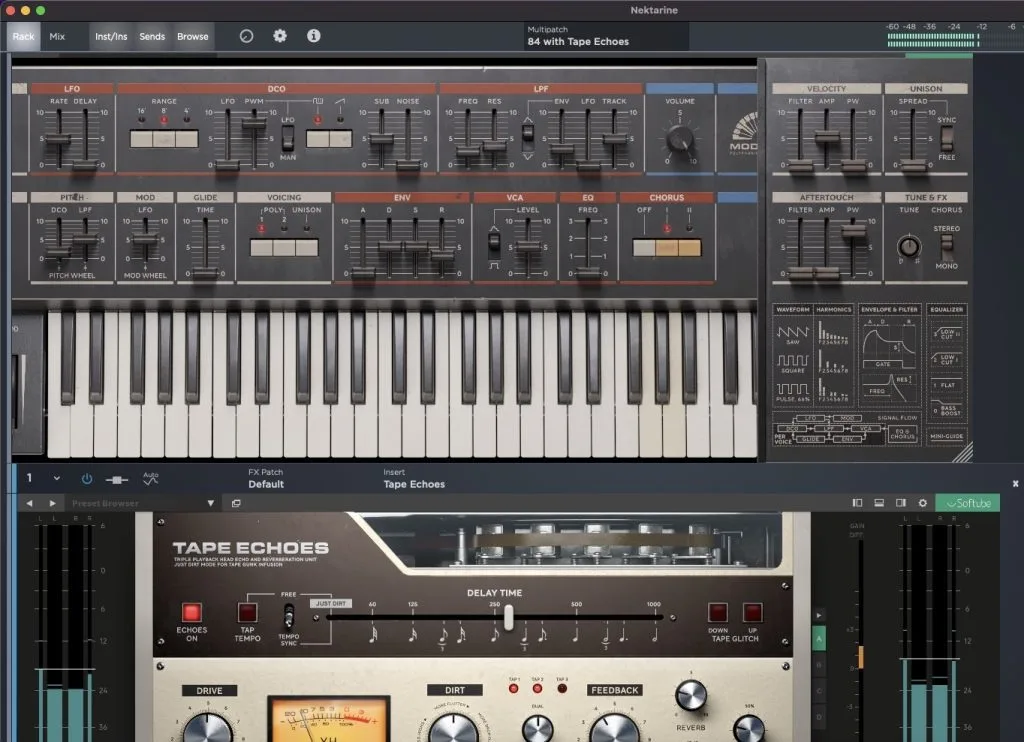1024x742 pixels.
Task: Open the Sends tab
Action: coord(152,37)
